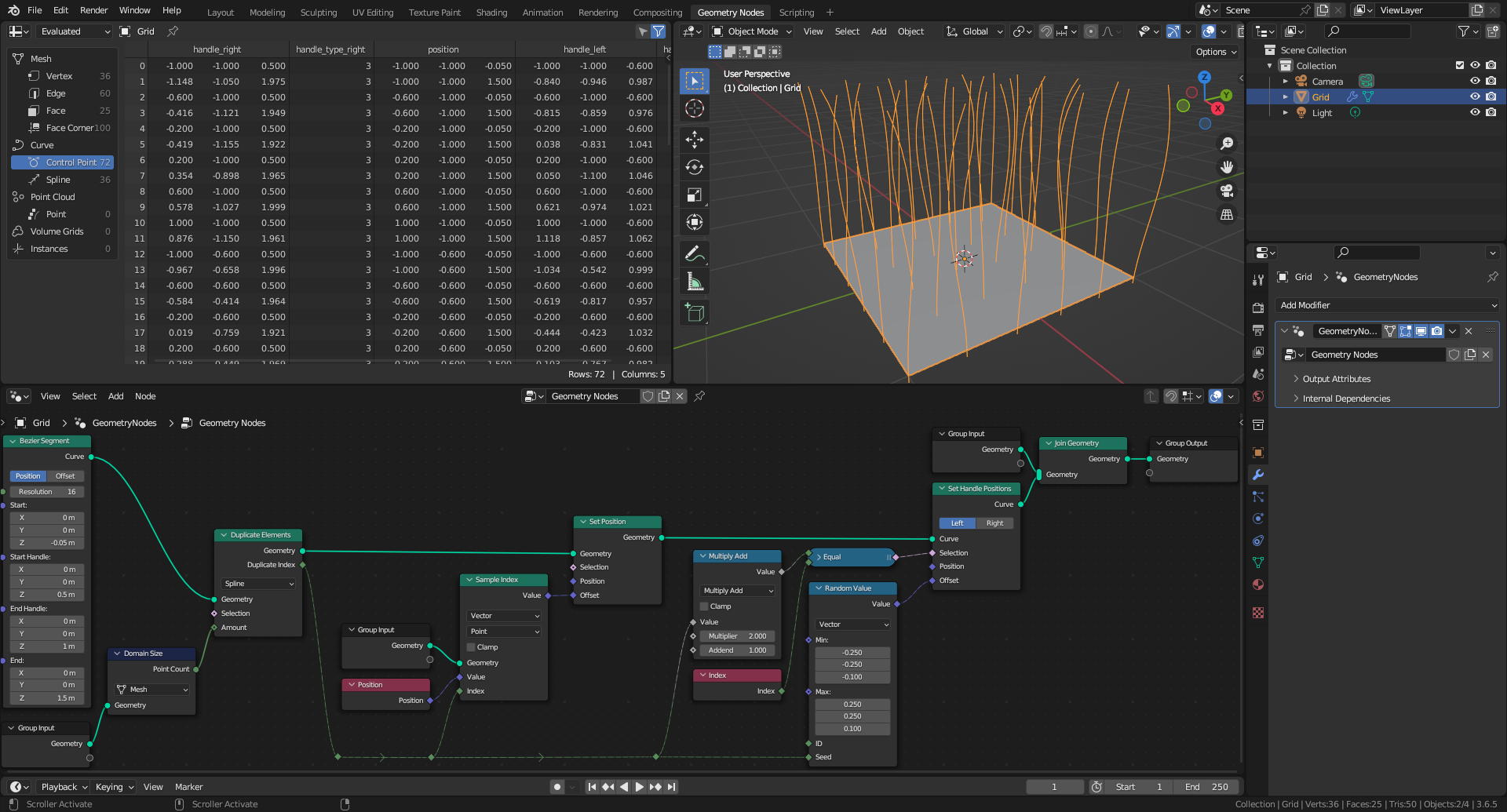This screenshot has width=1507, height=812.
Task: Pin the Geometry Nodes node tree
Action: (699, 396)
